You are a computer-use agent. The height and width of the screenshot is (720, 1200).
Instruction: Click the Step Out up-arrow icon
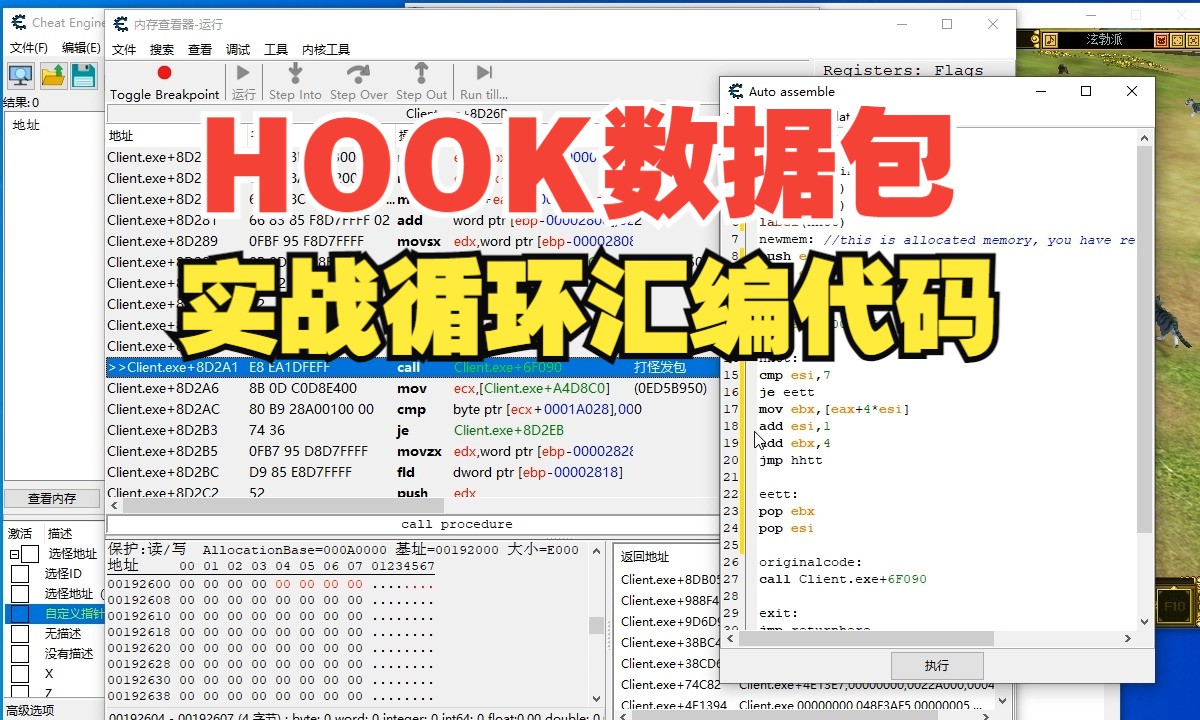click(x=421, y=73)
